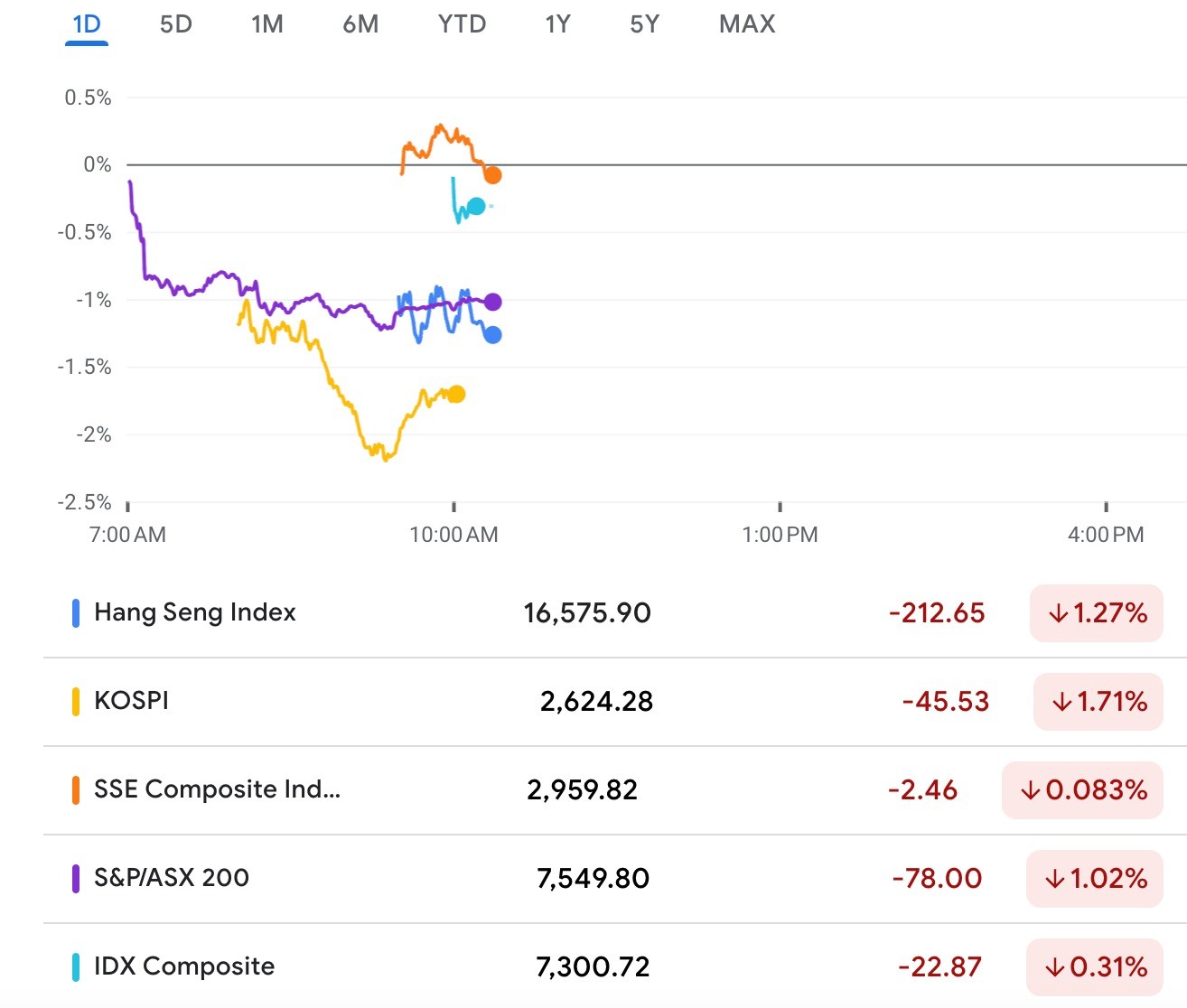
Task: Open the Hang Seng Index row
Action: (x=615, y=613)
